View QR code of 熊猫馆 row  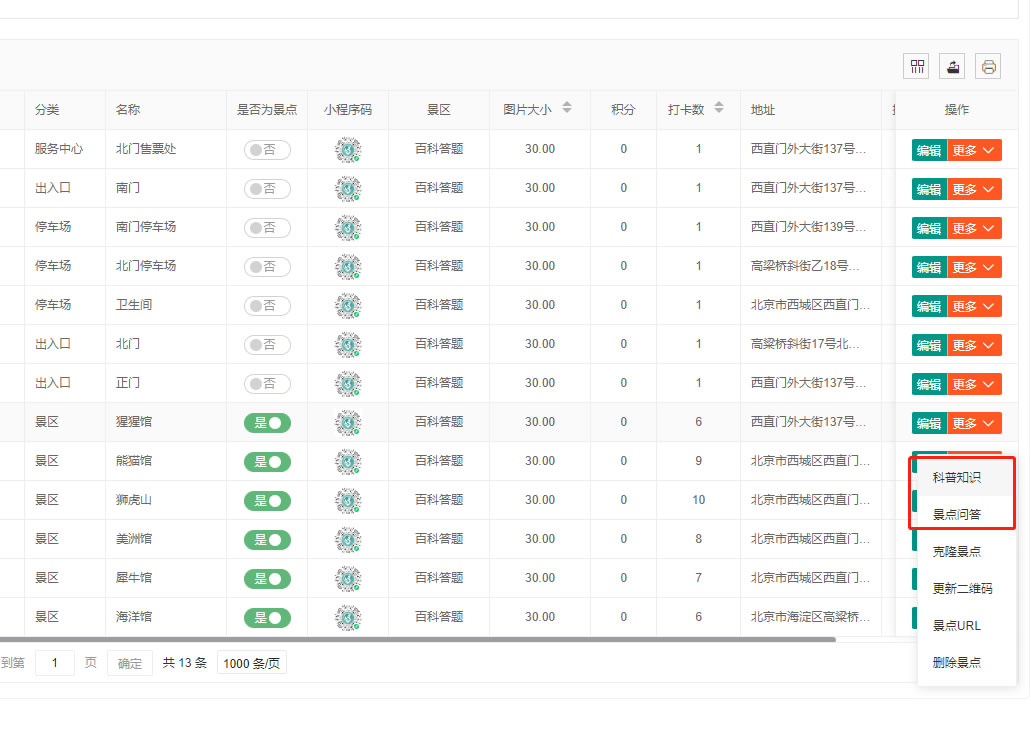pyautogui.click(x=348, y=462)
